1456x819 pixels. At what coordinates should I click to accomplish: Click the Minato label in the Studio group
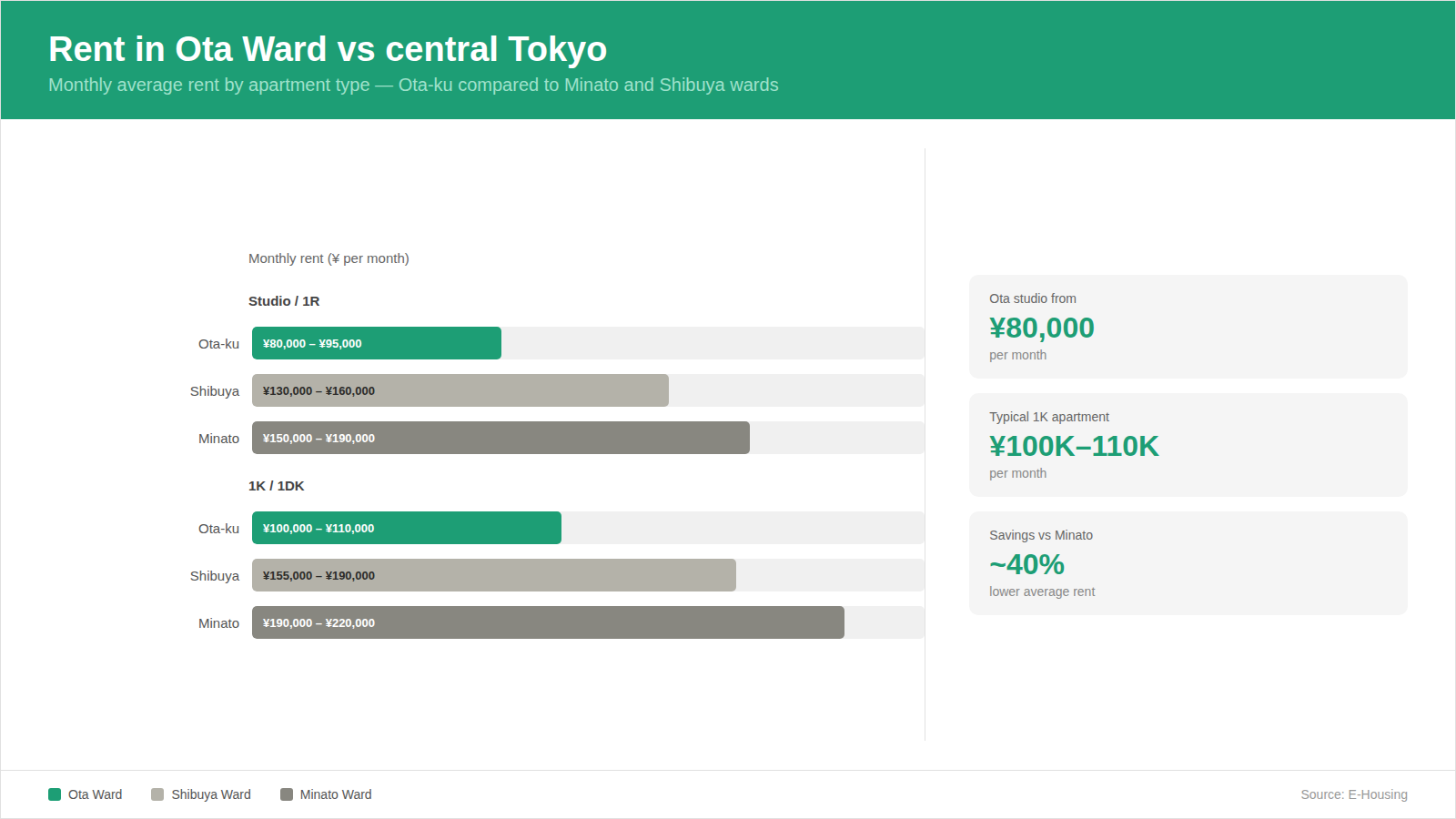(218, 439)
